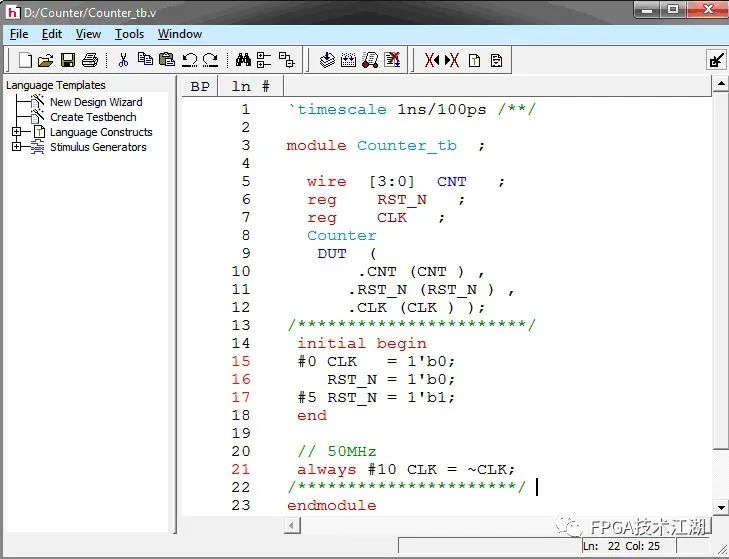Create a new file with toolbar icon
The image size is (729, 559).
25,60
